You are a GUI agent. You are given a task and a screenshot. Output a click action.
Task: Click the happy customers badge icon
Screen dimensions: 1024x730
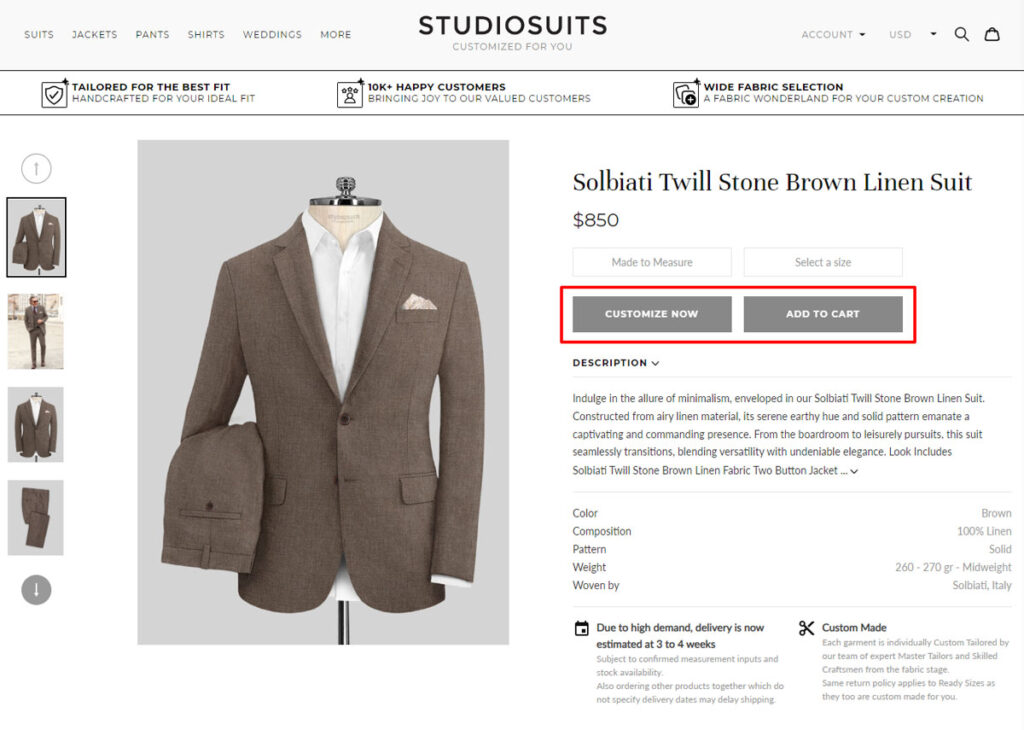[x=350, y=93]
